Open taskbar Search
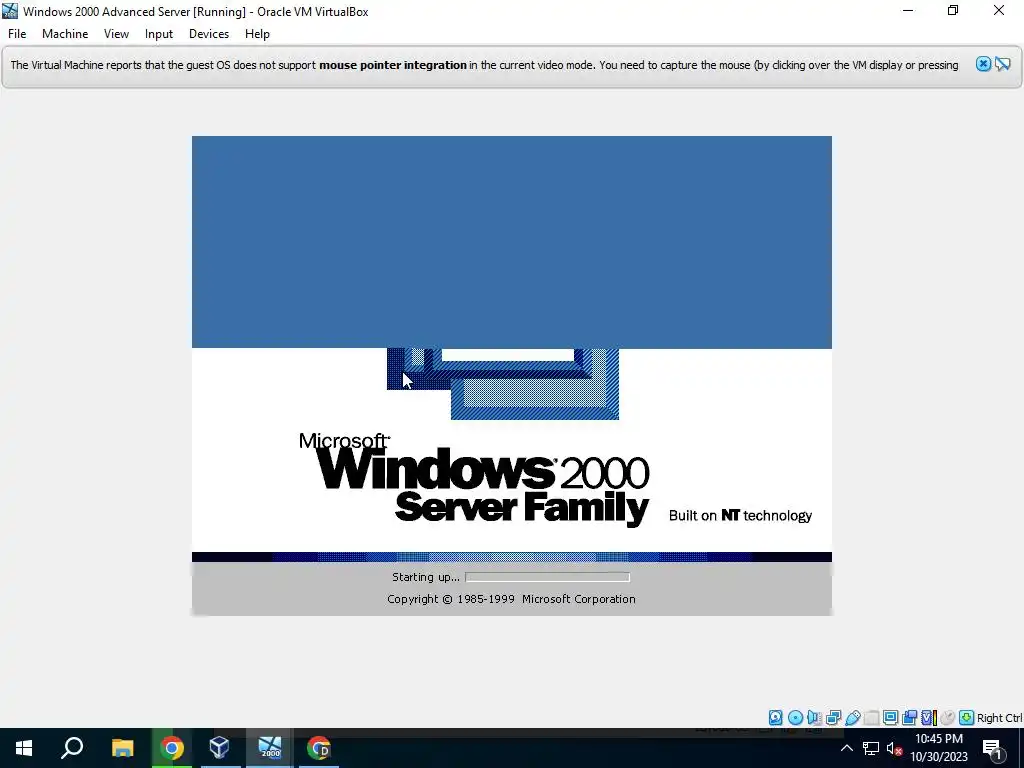 [x=72, y=748]
